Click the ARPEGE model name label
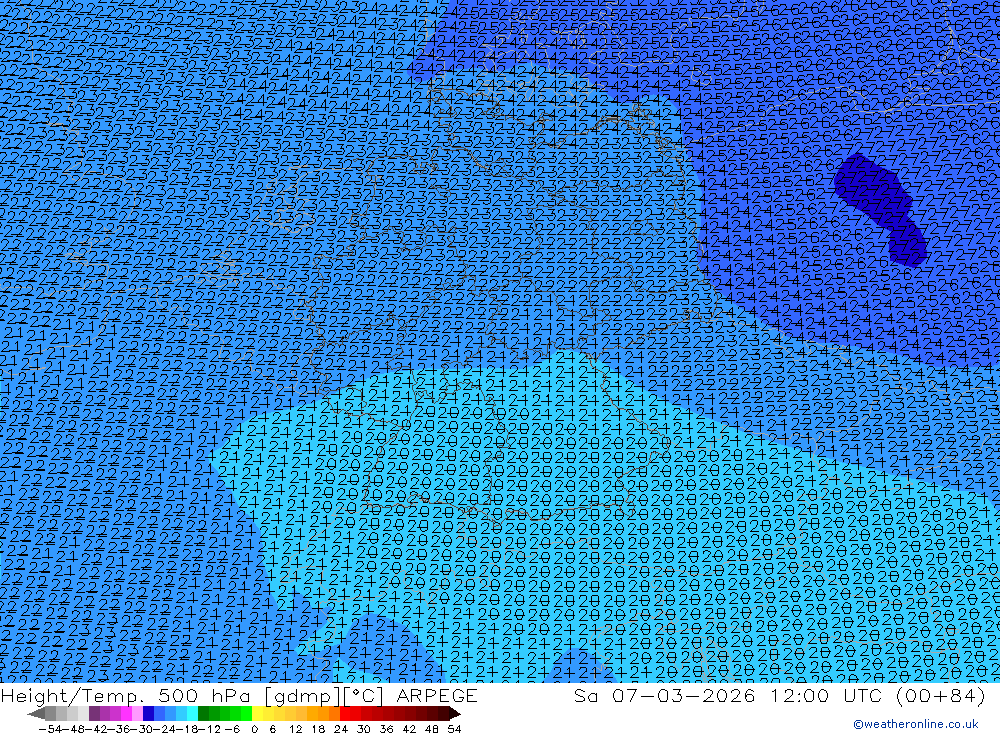This screenshot has width=1000, height=733. pyautogui.click(x=437, y=695)
